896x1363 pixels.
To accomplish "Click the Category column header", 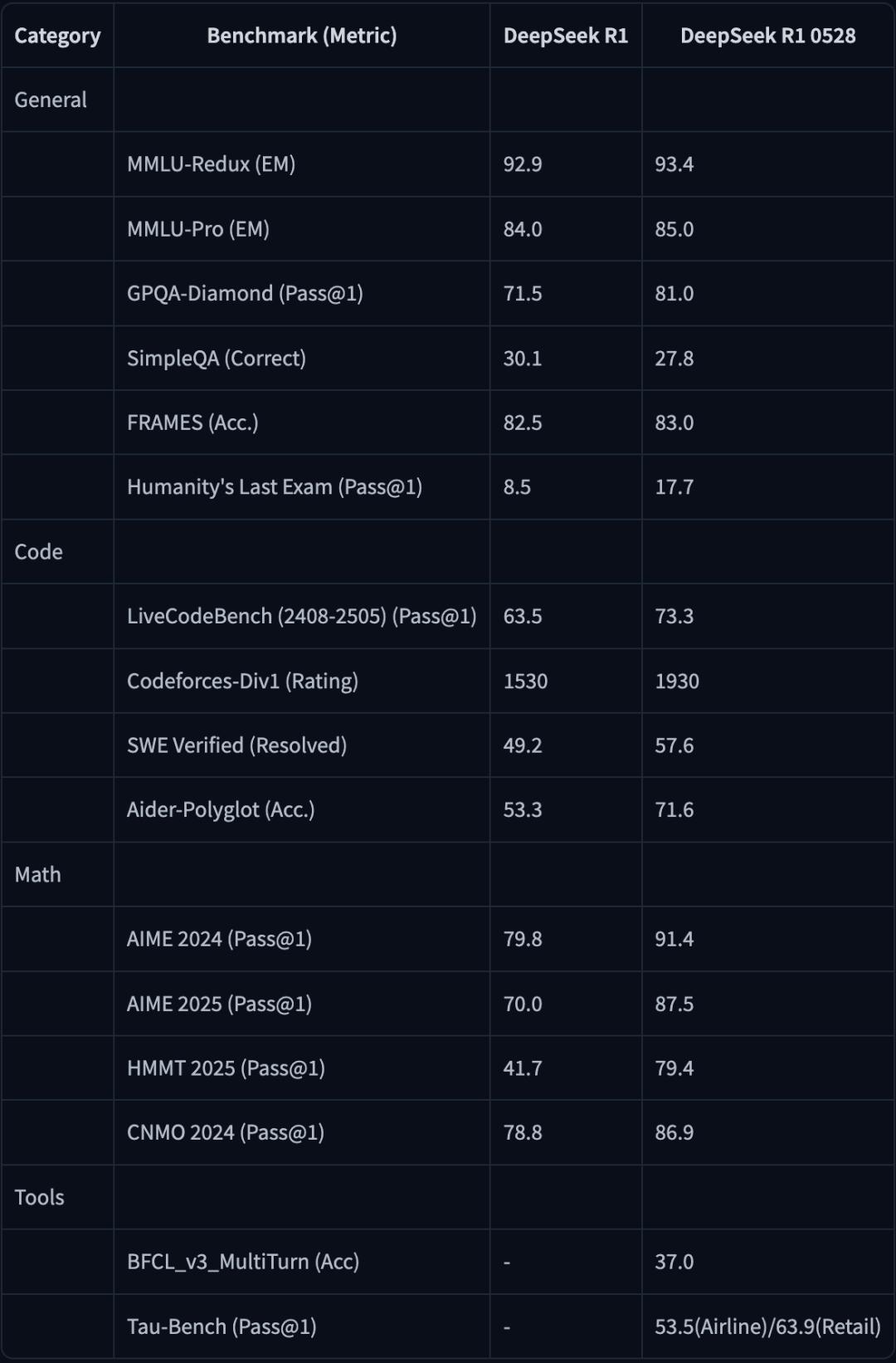I will [57, 36].
